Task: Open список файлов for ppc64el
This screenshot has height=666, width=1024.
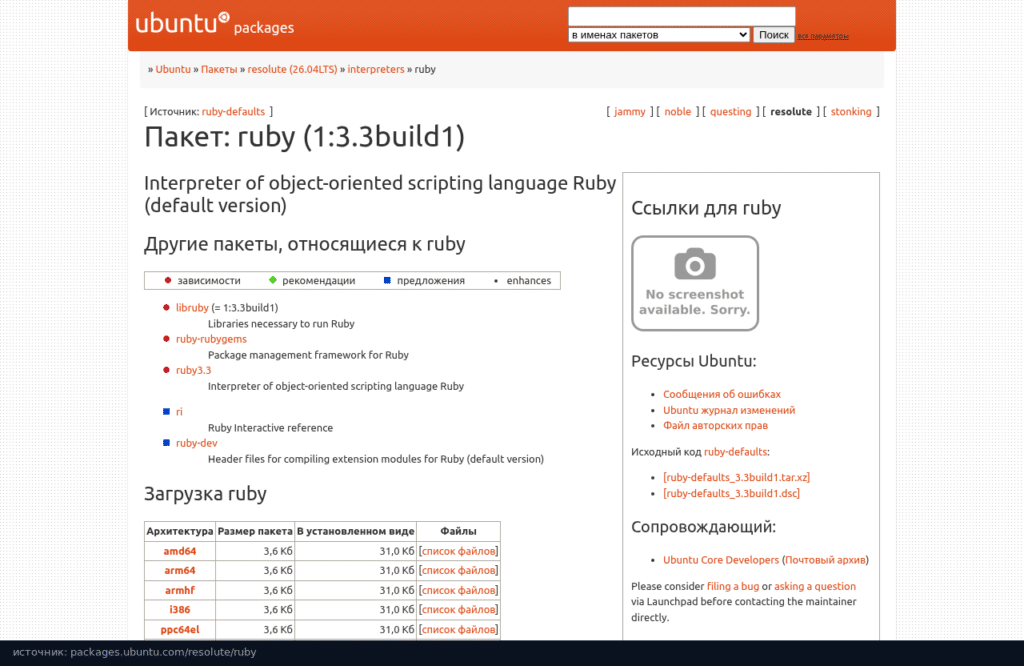Action: (x=458, y=630)
